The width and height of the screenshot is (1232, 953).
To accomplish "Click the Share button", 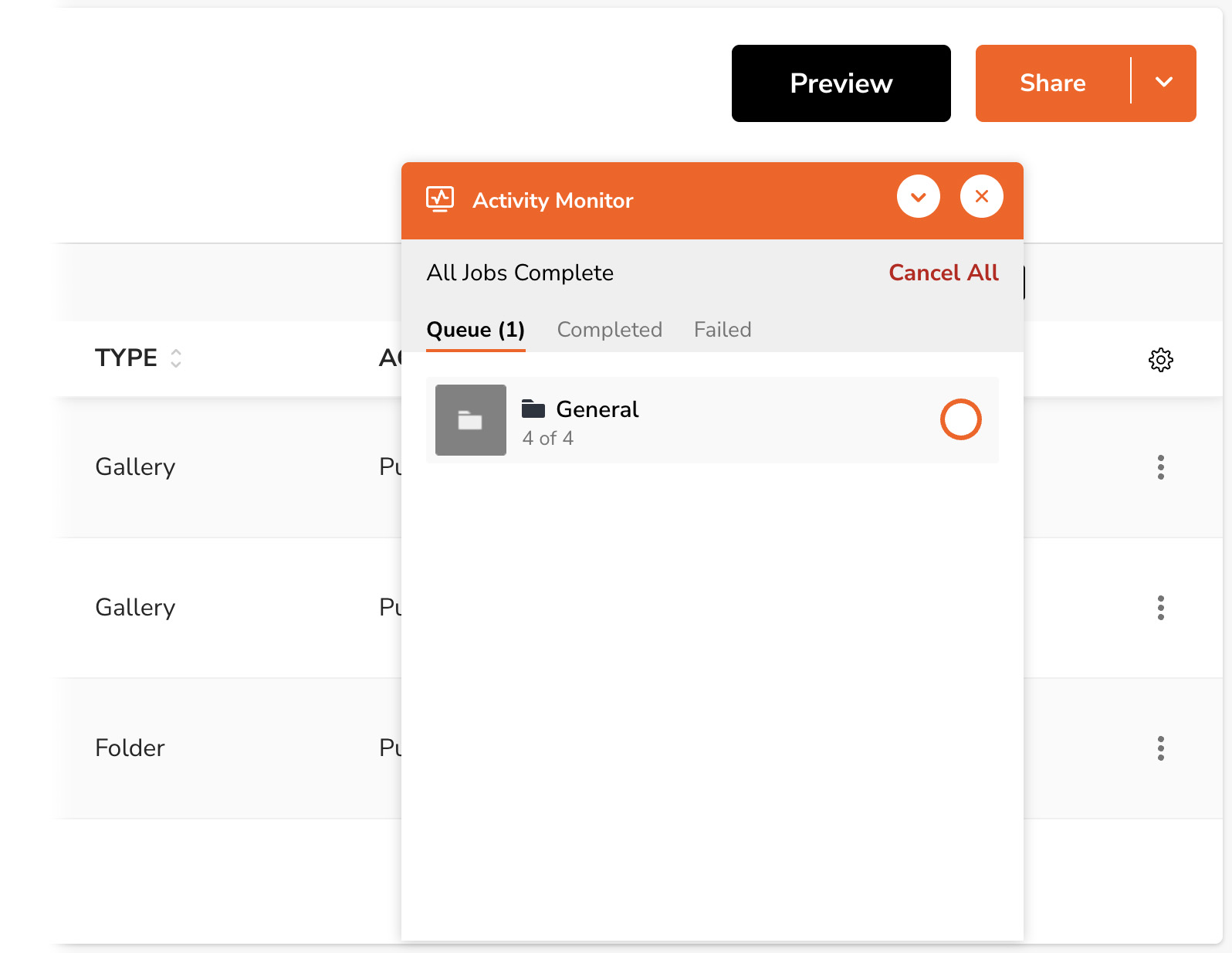I will (1052, 83).
